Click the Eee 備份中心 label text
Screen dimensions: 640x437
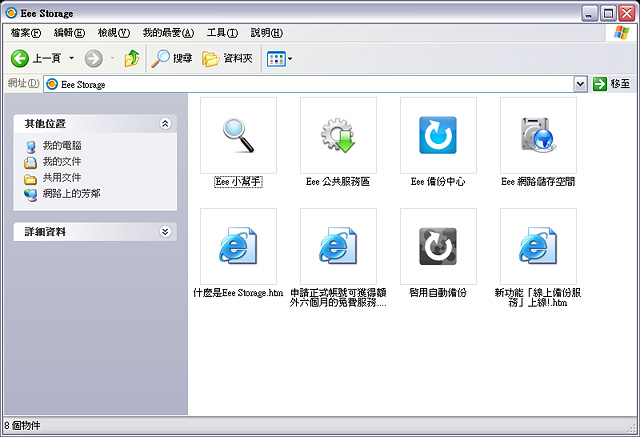click(x=438, y=182)
